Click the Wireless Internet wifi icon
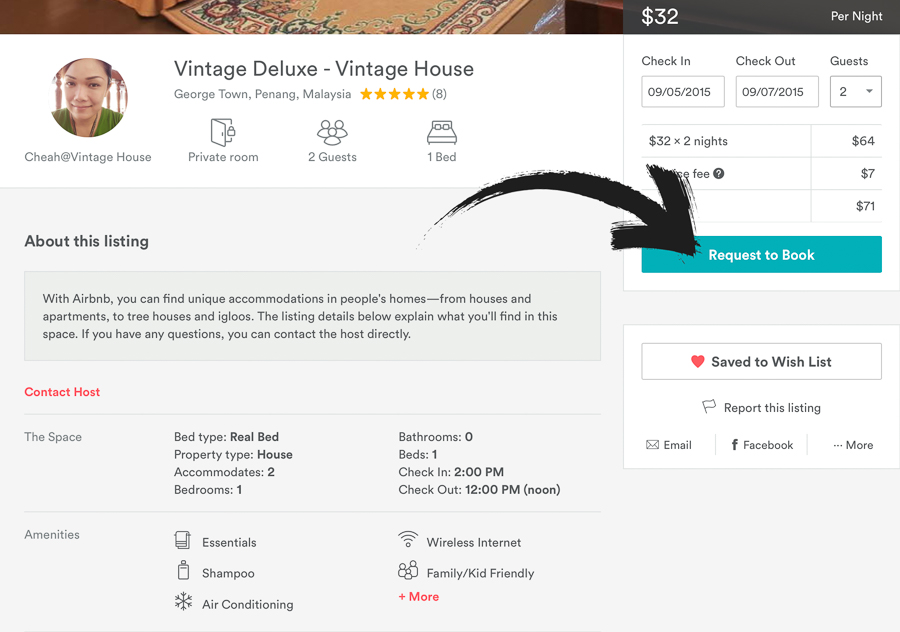Viewport: 900px width, 632px height. click(x=408, y=538)
